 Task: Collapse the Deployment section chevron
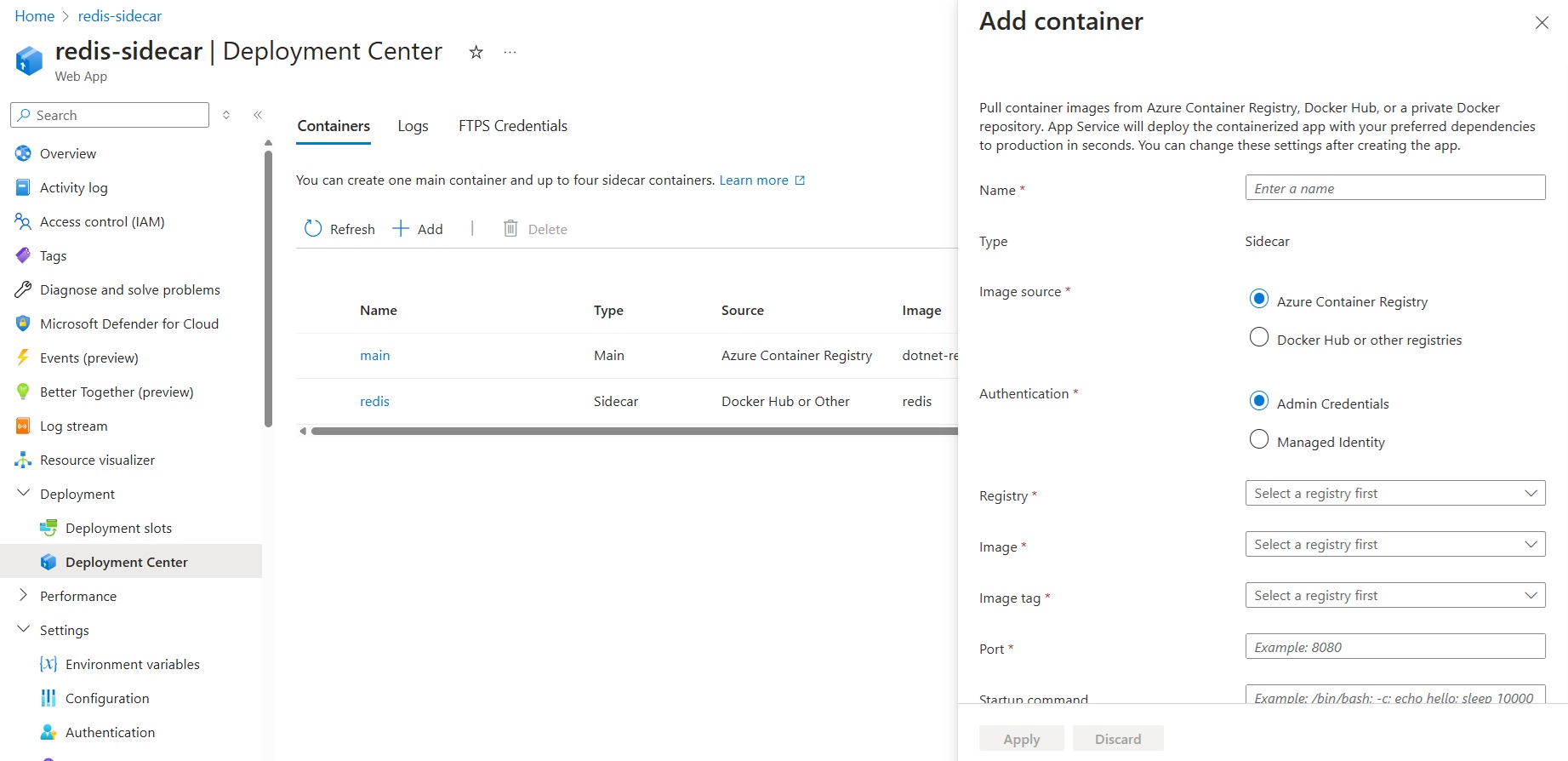point(23,493)
